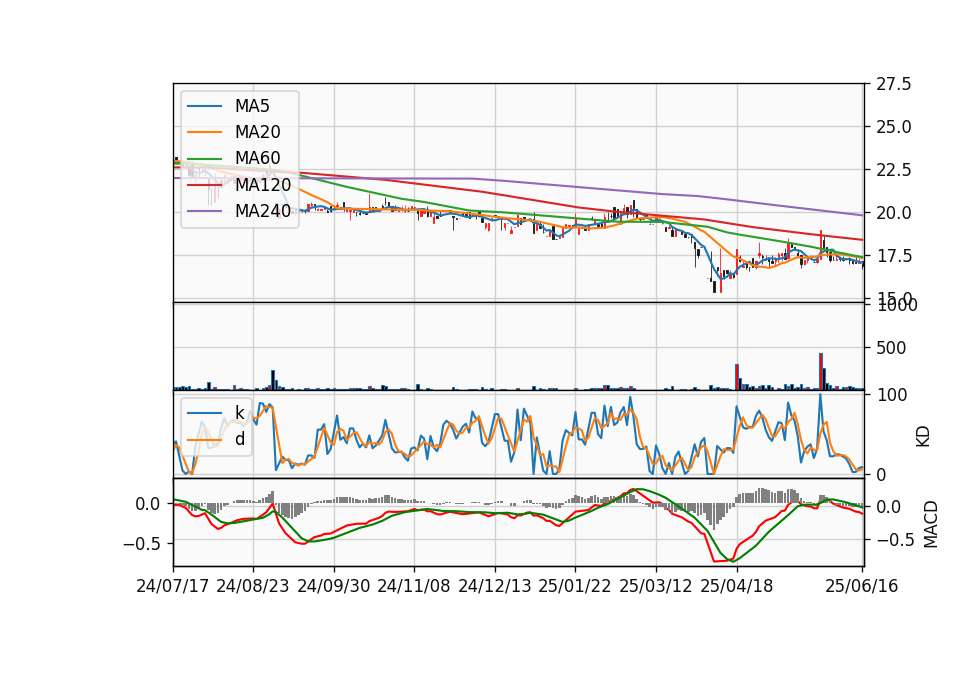The height and width of the screenshot is (690, 960).
Task: Click the d legend label in KD panel
Action: [x=239, y=439]
